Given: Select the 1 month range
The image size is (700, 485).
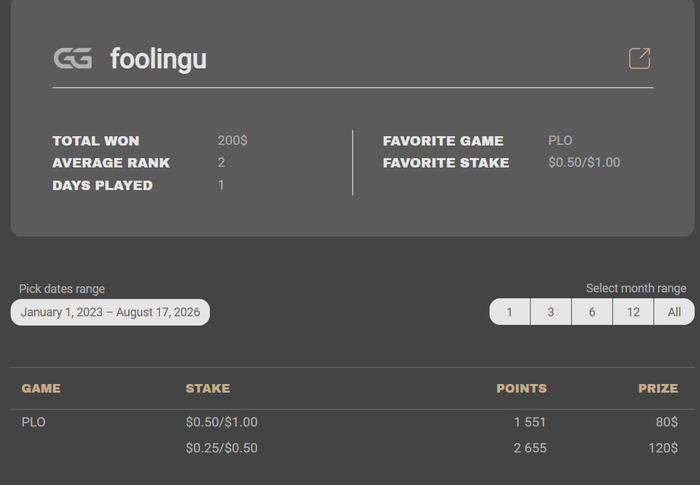Looking at the screenshot, I should (509, 312).
